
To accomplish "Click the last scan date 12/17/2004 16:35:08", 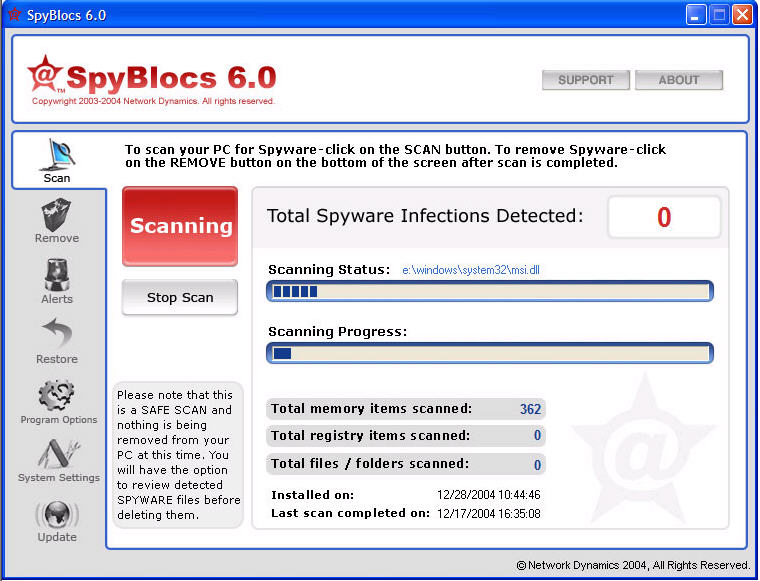I will tap(489, 514).
